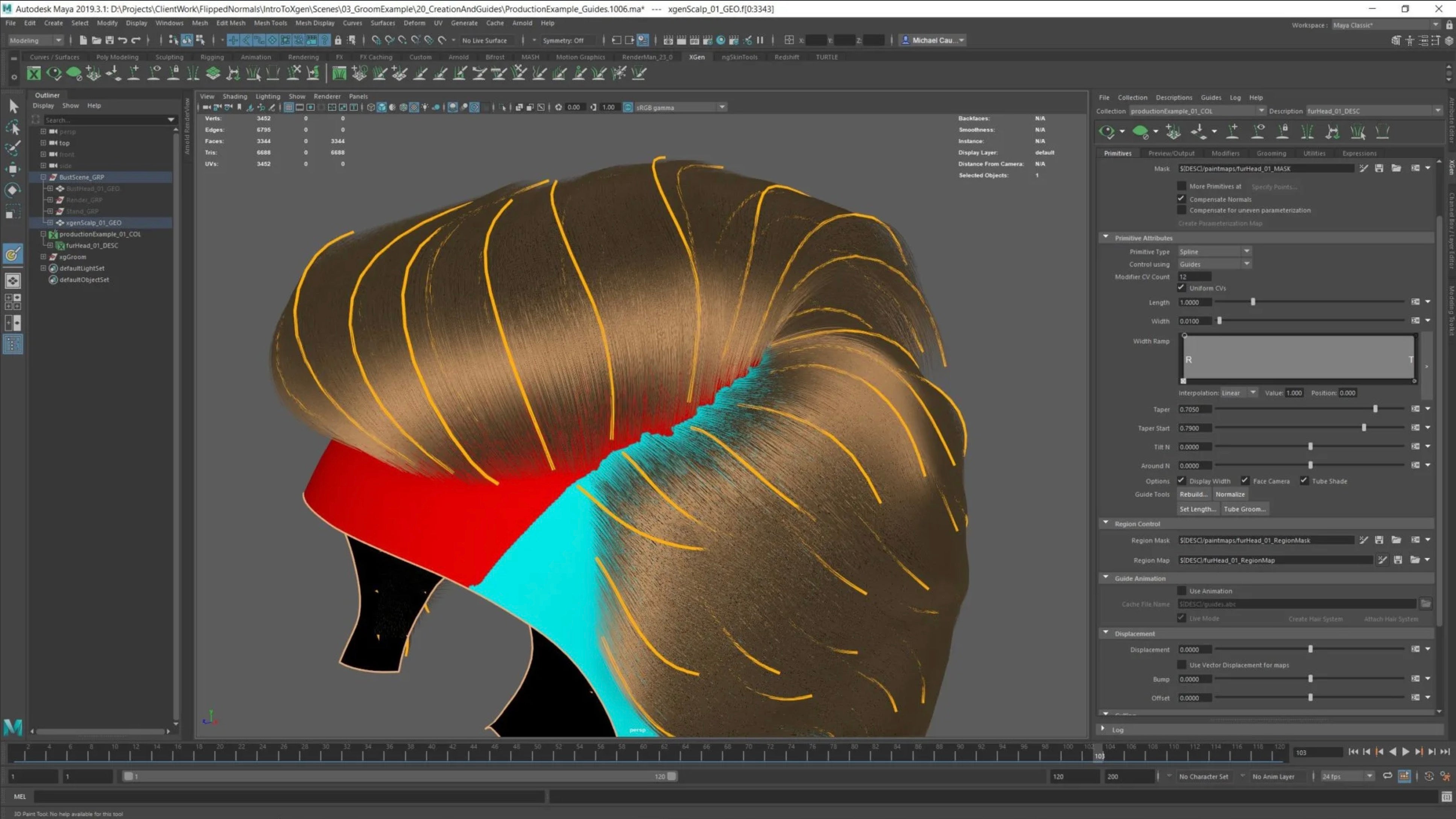This screenshot has height=819, width=1456.
Task: Click the XGen window icon on shelf
Action: [x=34, y=73]
